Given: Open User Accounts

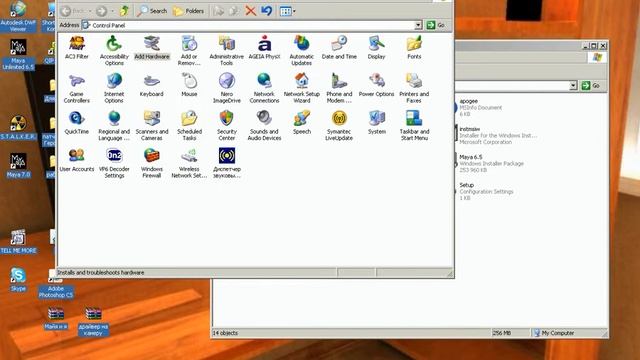Looking at the screenshot, I should coord(77,160).
